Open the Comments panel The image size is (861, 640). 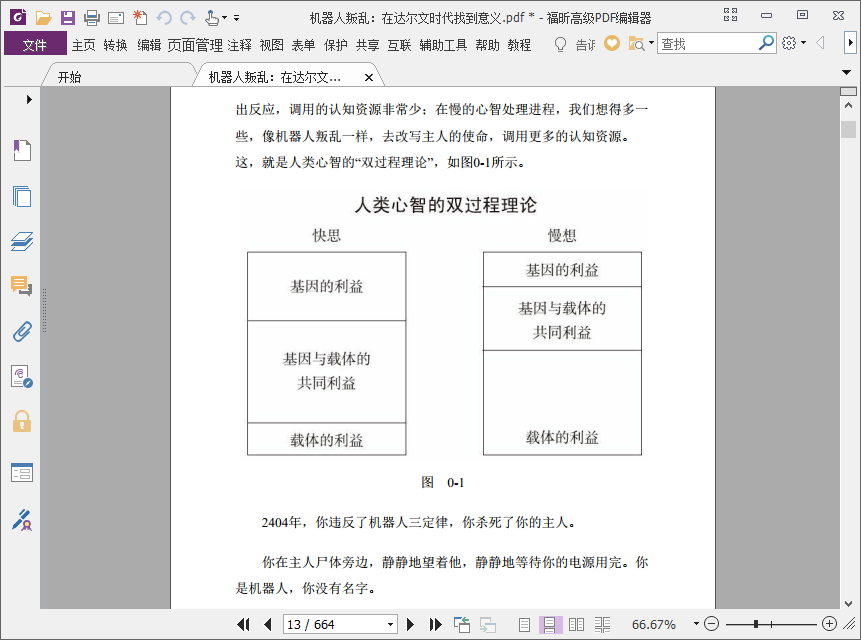click(22, 286)
